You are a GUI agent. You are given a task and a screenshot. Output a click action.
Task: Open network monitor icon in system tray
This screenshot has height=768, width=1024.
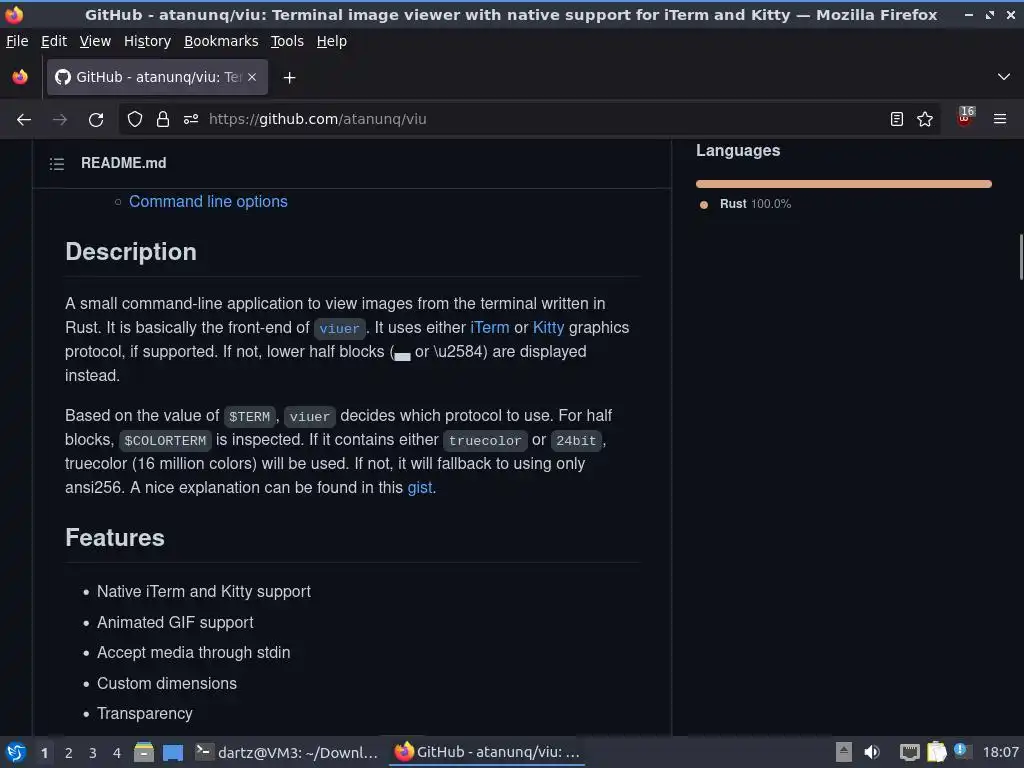click(909, 752)
